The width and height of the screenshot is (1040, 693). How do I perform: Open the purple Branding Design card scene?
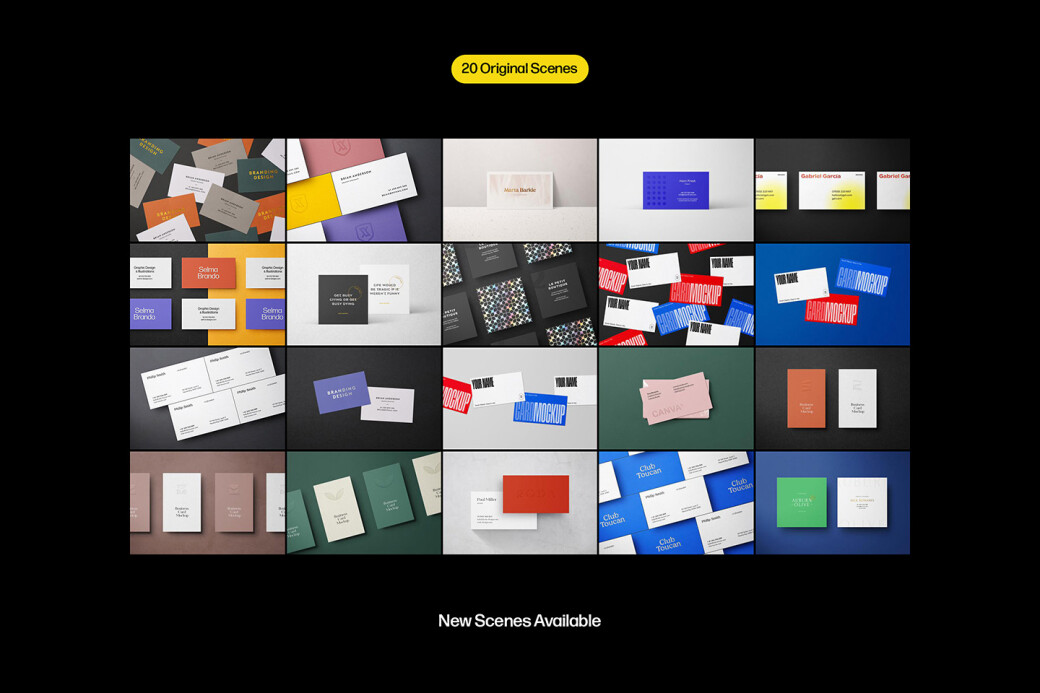coord(363,397)
